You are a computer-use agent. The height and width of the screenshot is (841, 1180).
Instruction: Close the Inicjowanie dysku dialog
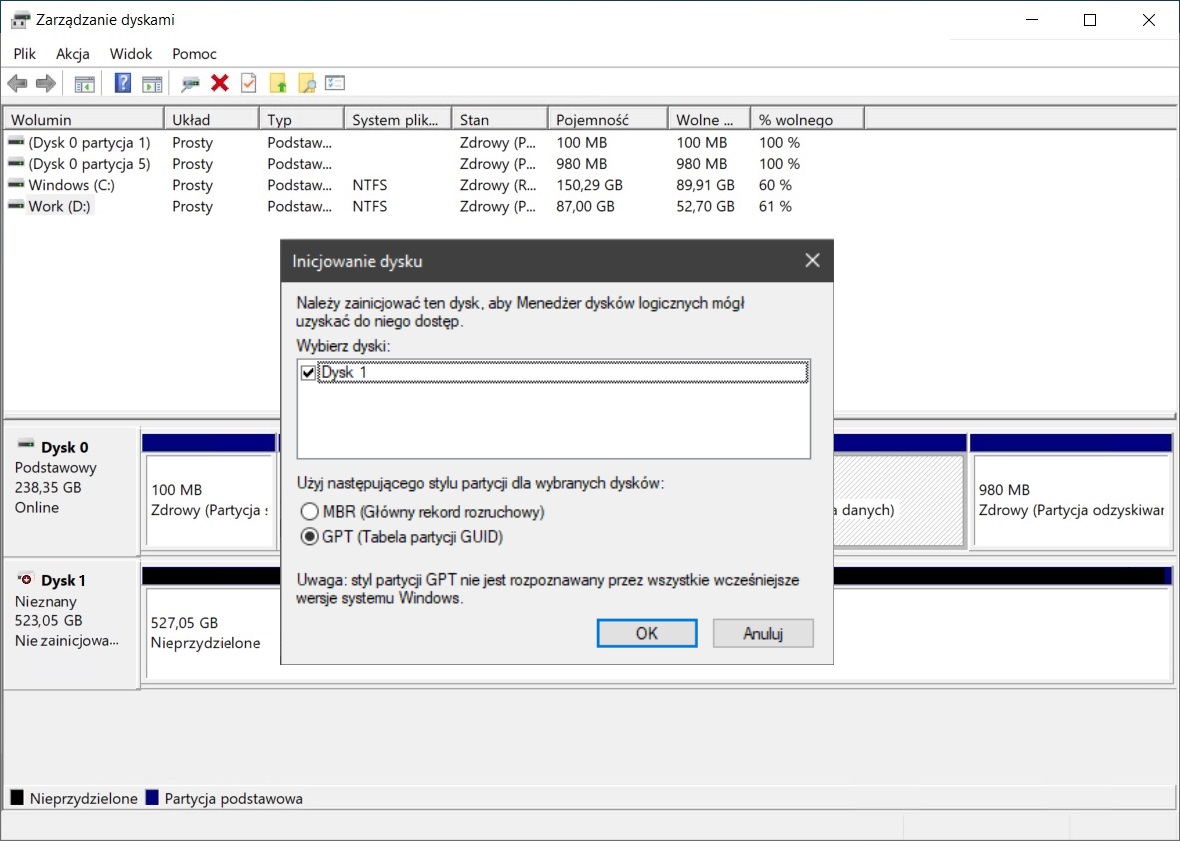pyautogui.click(x=812, y=261)
